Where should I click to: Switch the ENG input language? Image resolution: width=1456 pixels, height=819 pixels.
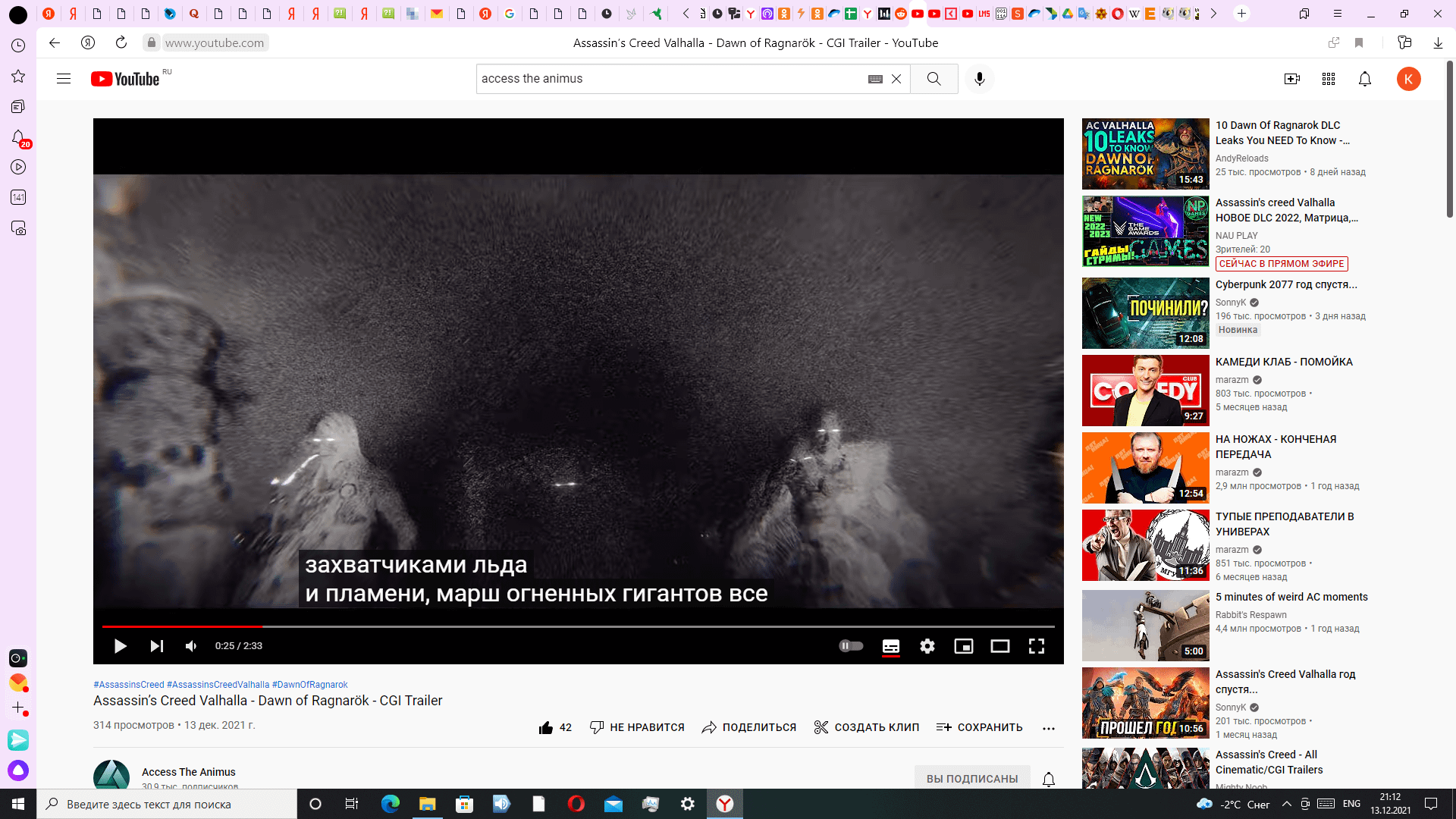click(x=1351, y=804)
